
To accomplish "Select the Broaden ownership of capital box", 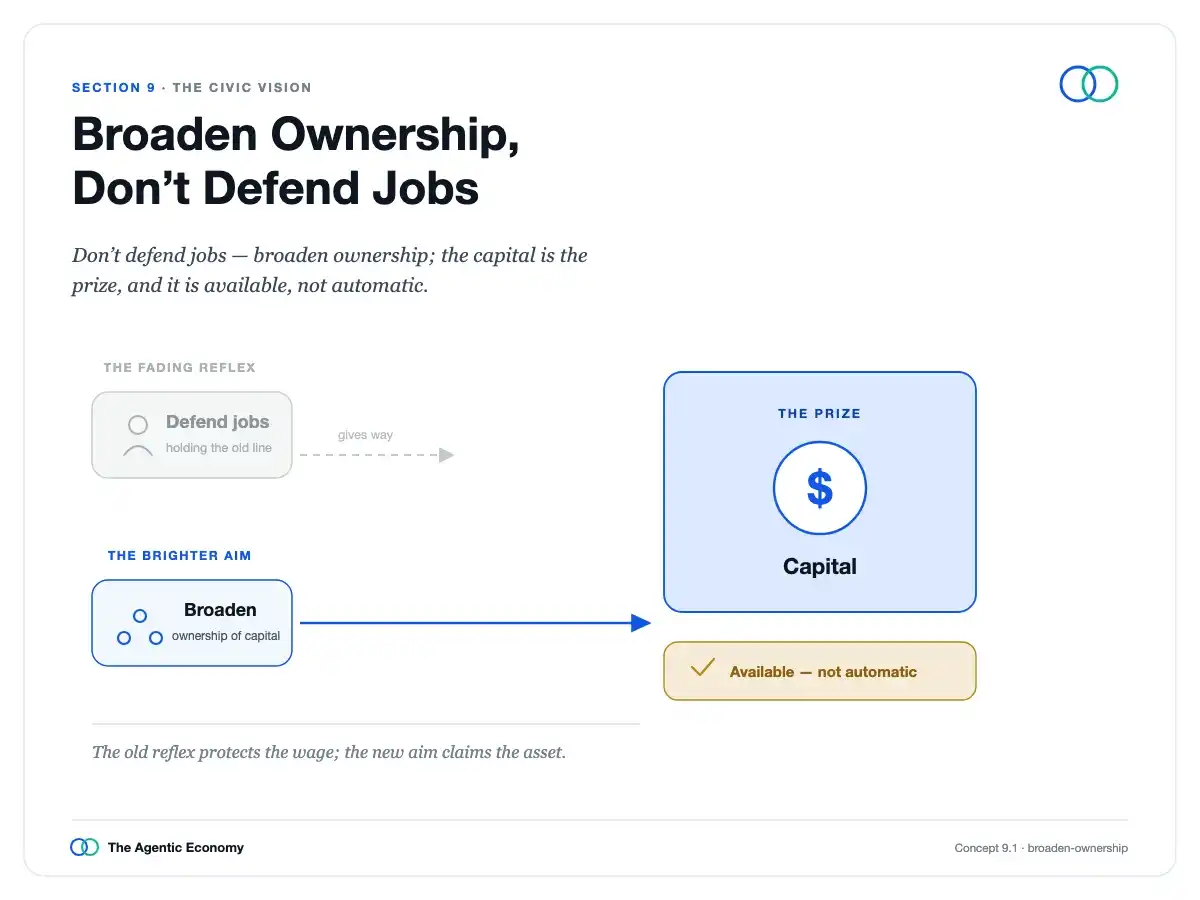I will [x=192, y=623].
